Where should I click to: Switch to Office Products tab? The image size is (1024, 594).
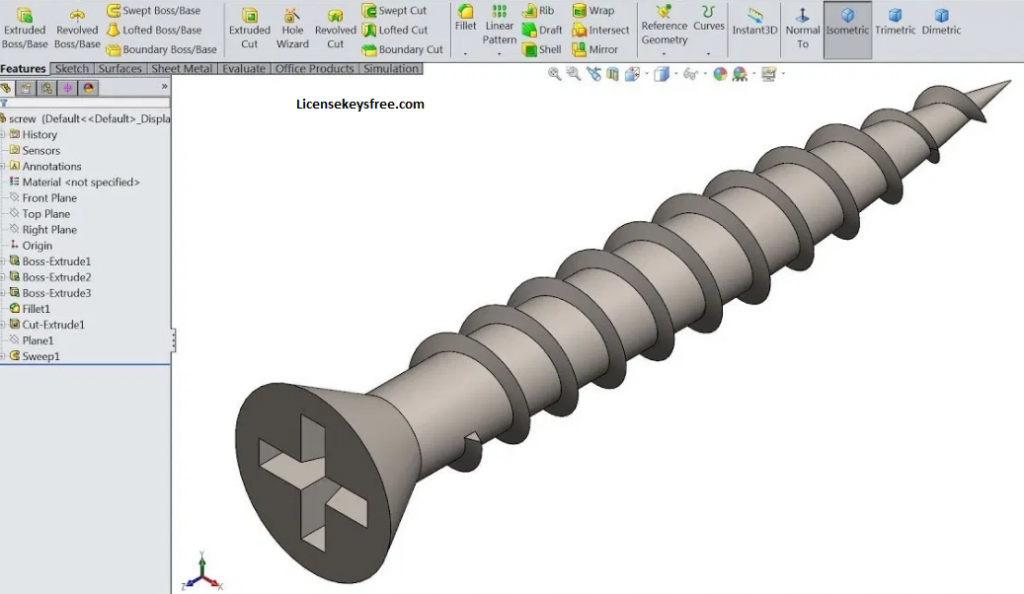tap(314, 69)
